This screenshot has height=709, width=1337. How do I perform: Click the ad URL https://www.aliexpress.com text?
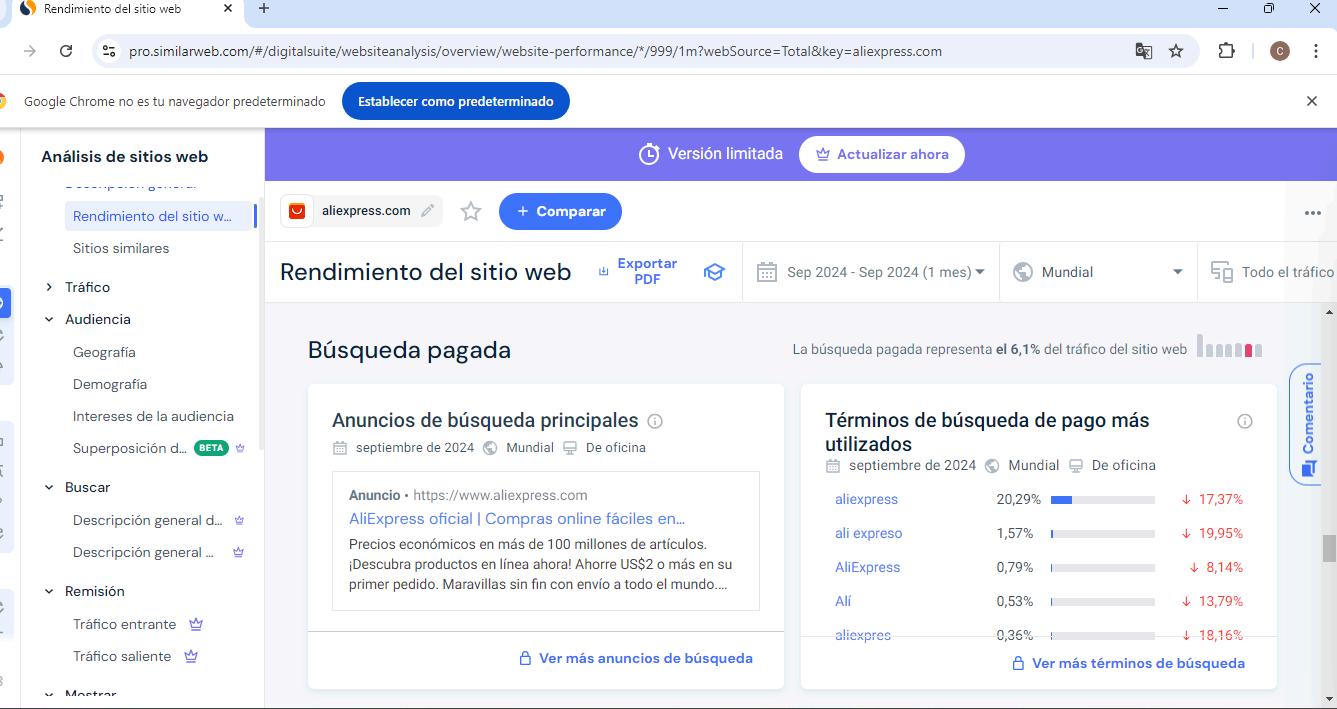click(x=500, y=495)
